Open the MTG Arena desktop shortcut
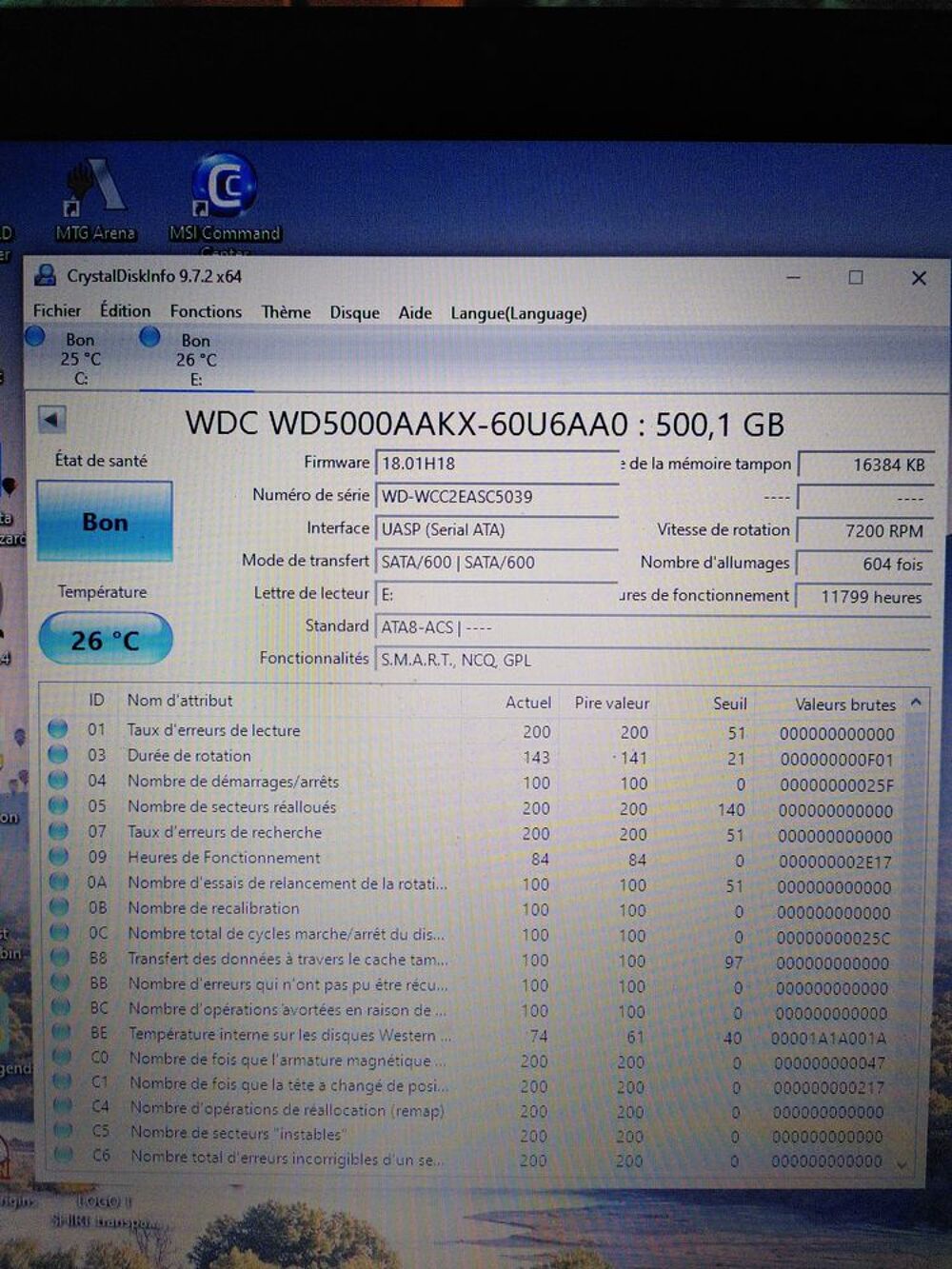The height and width of the screenshot is (1269, 952). tap(95, 200)
